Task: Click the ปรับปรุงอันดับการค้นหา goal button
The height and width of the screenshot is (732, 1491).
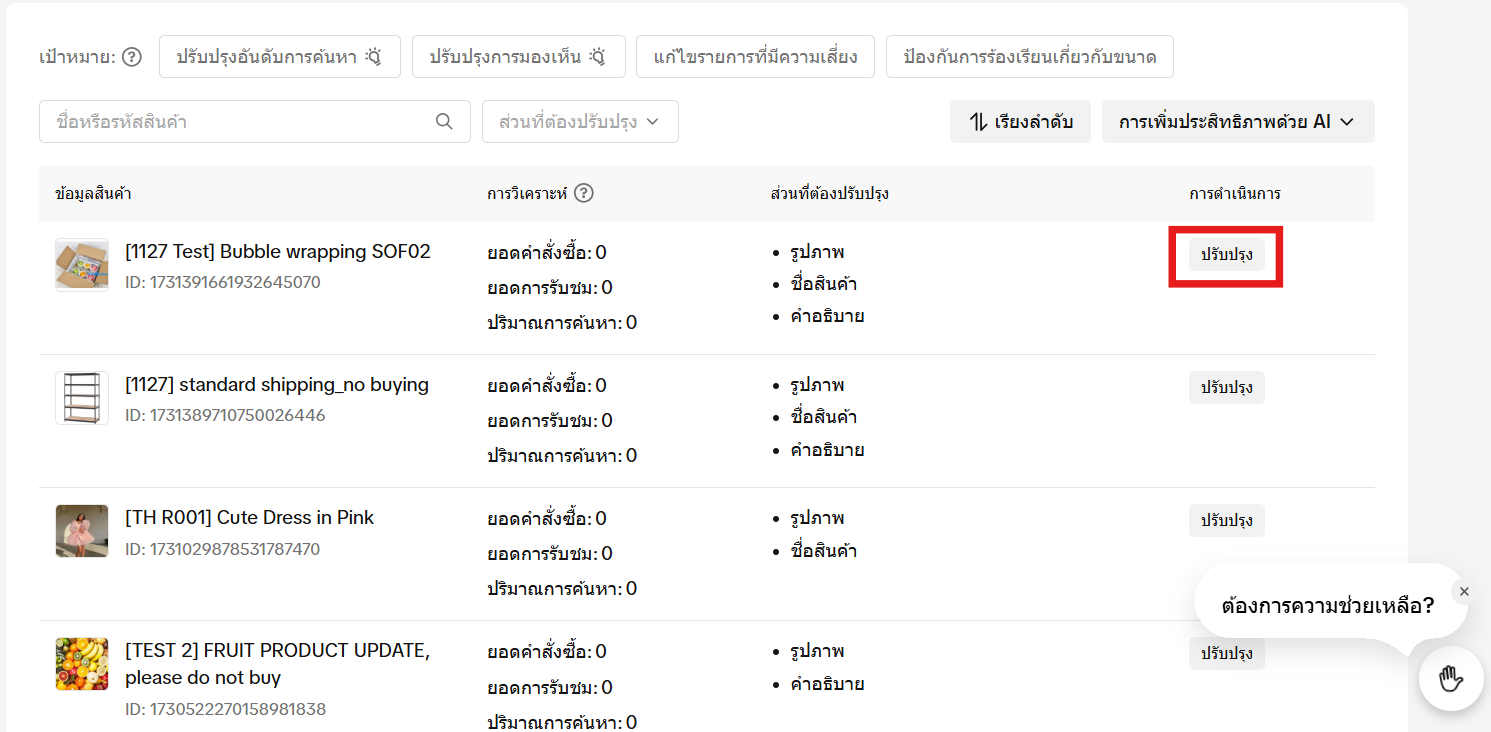Action: (x=280, y=57)
